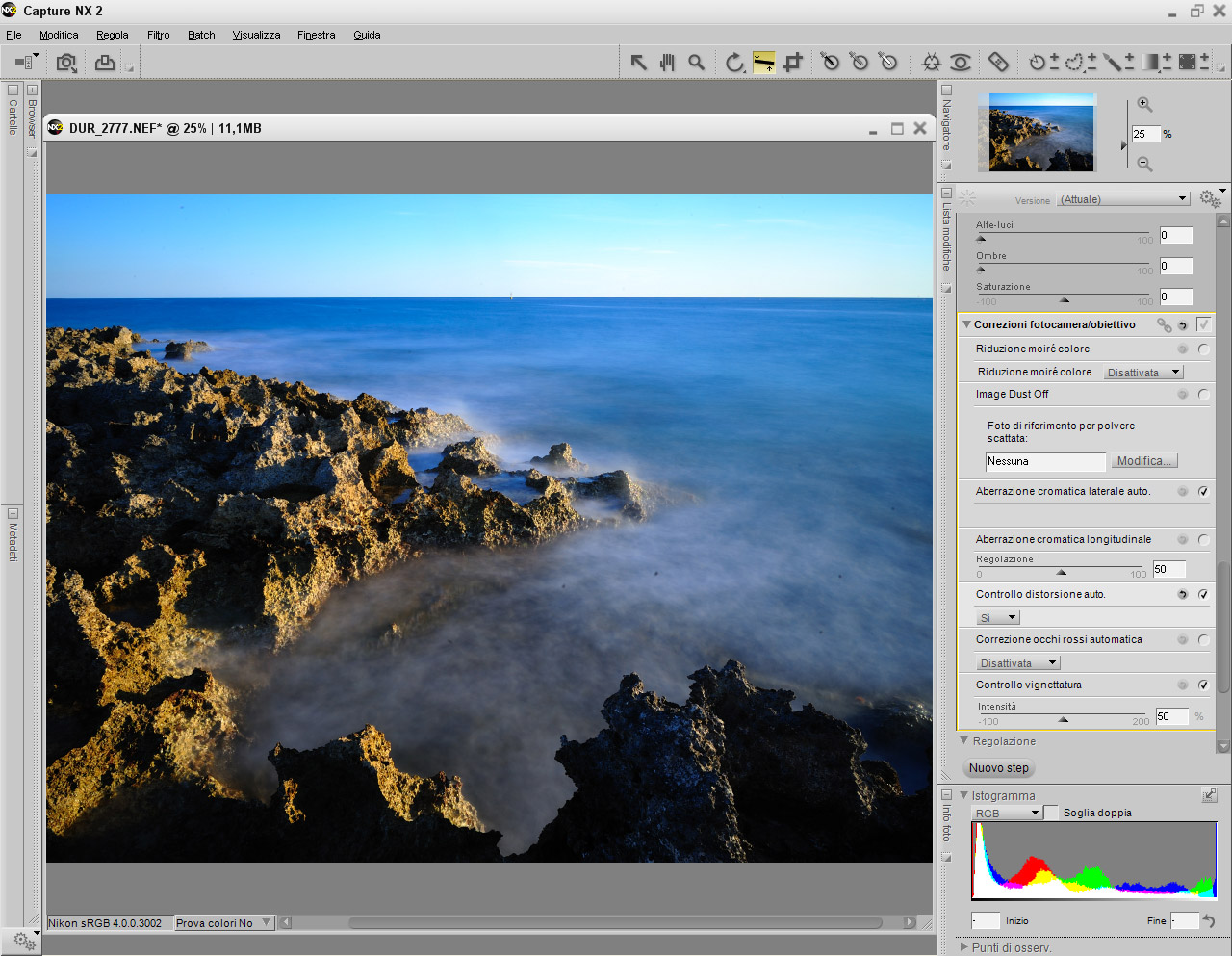
Task: Open the RGB histogram channel dropdown
Action: (x=1007, y=813)
